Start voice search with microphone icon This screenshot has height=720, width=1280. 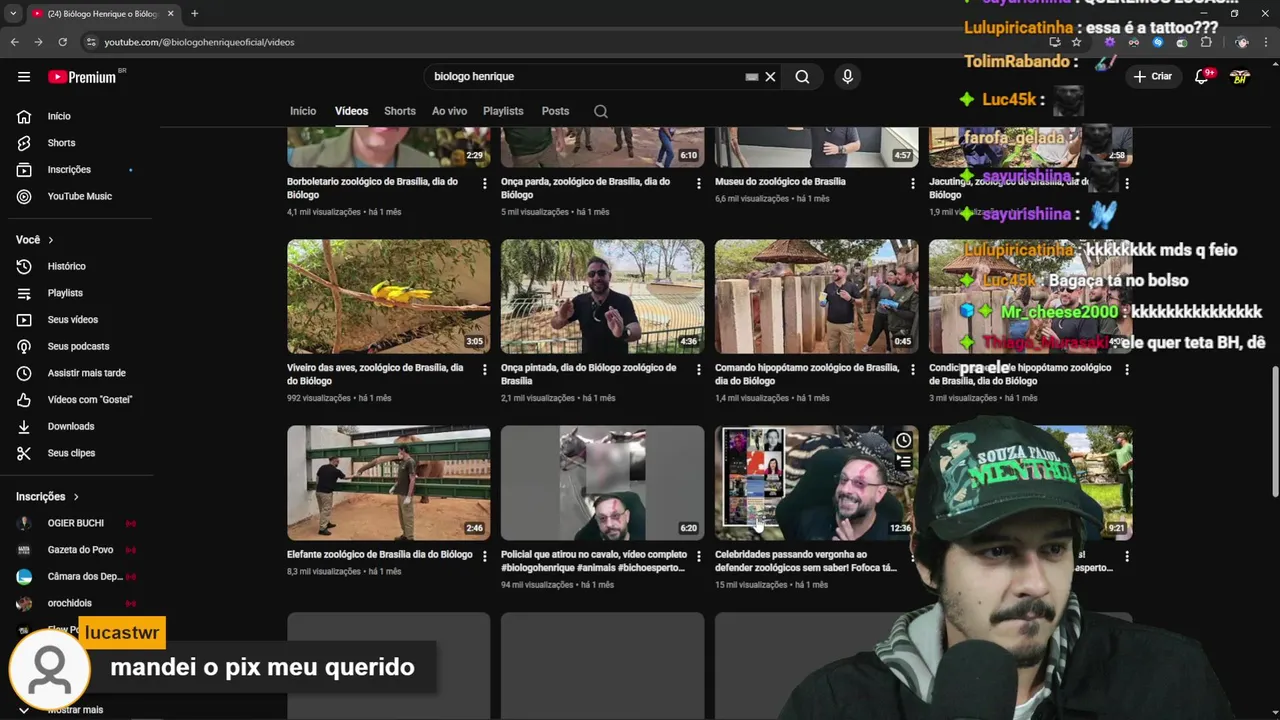[x=847, y=77]
